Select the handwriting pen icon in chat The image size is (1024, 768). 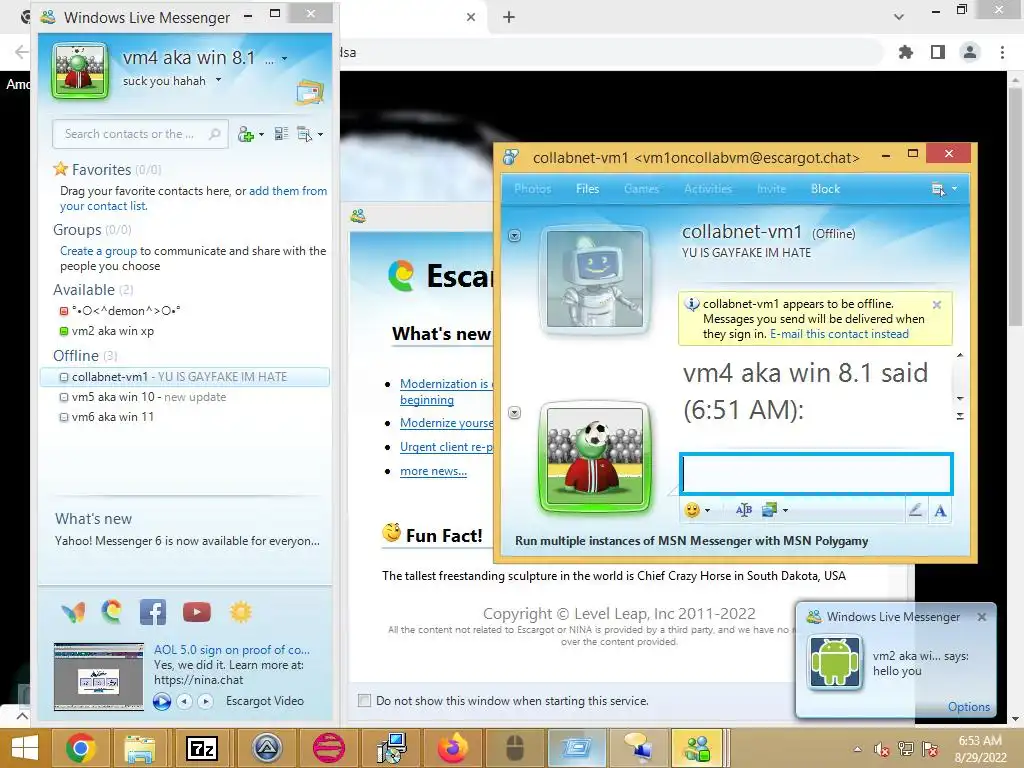(x=916, y=510)
